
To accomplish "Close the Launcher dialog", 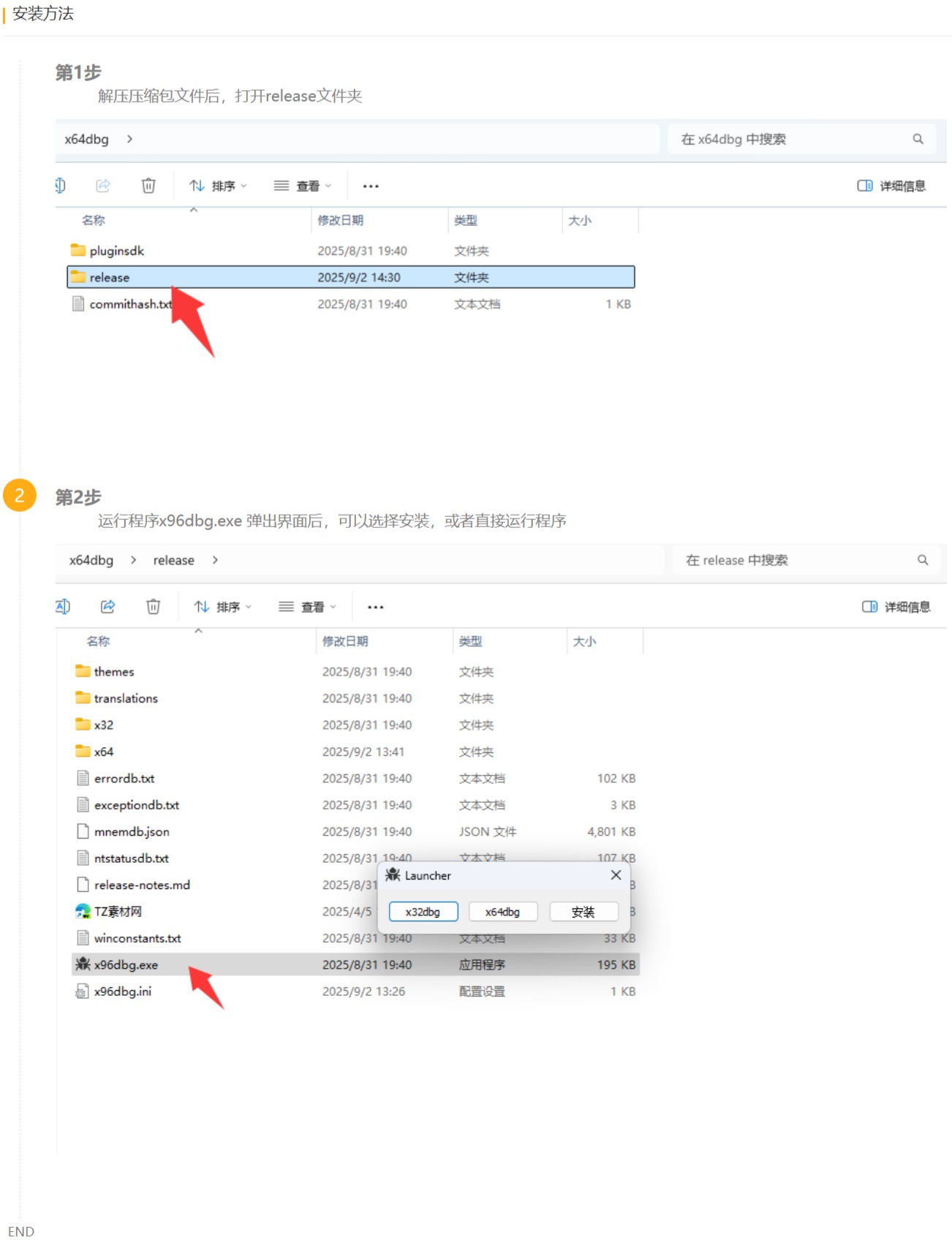I will tap(616, 875).
